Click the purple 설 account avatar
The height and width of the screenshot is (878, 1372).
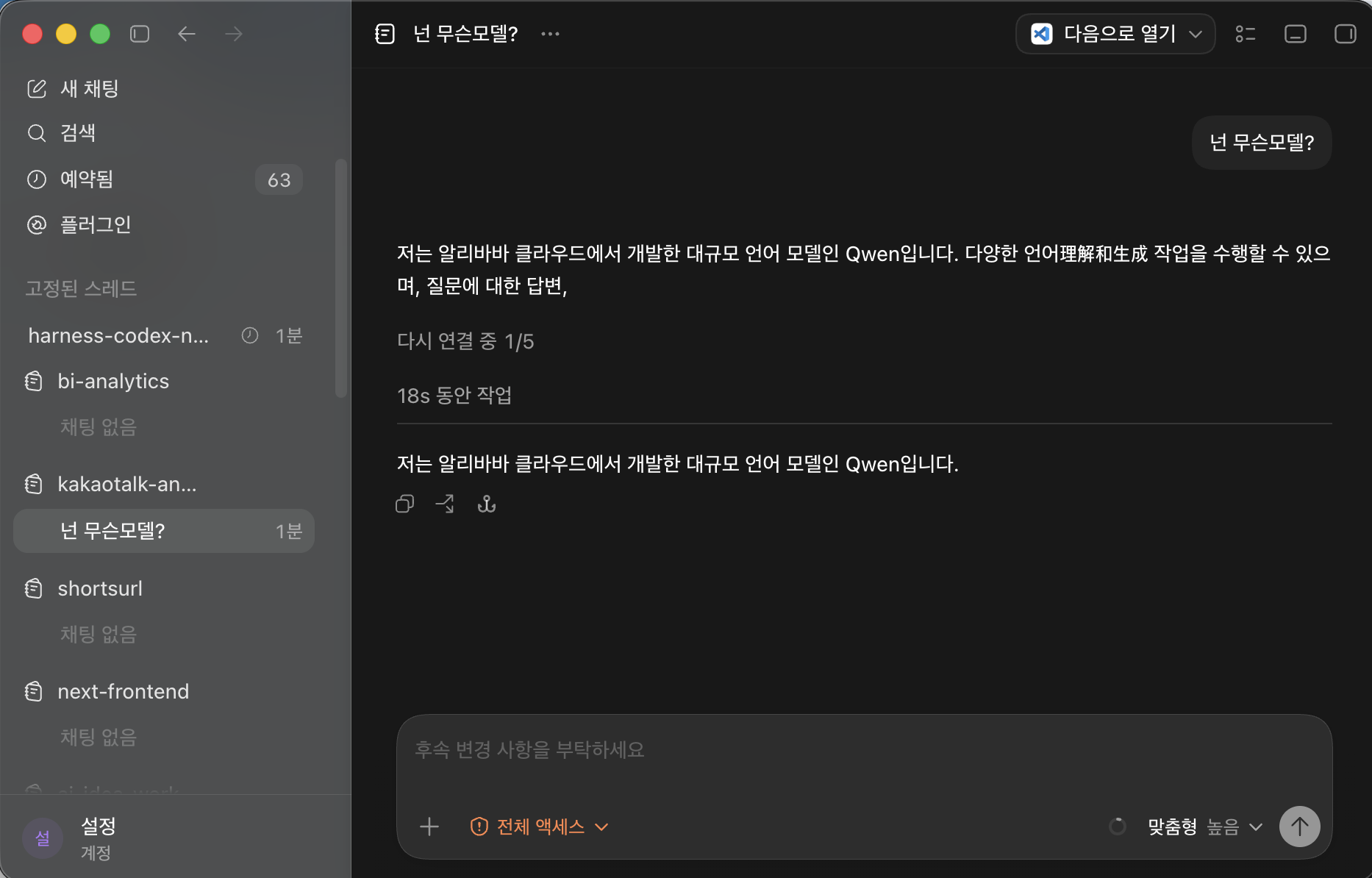click(x=43, y=838)
